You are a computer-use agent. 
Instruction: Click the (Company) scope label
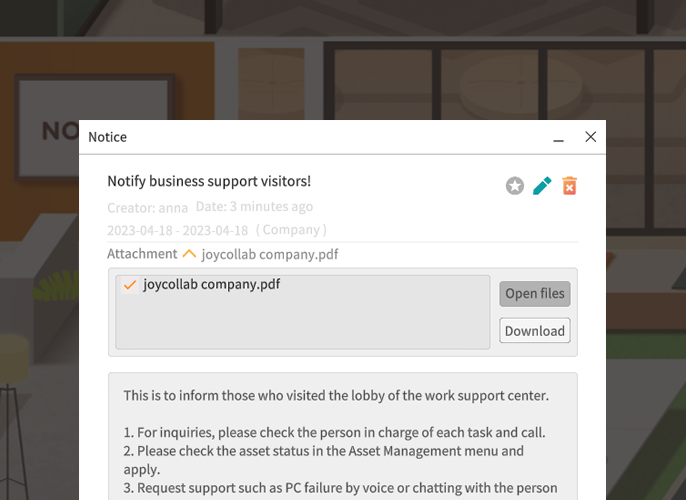[x=291, y=230]
